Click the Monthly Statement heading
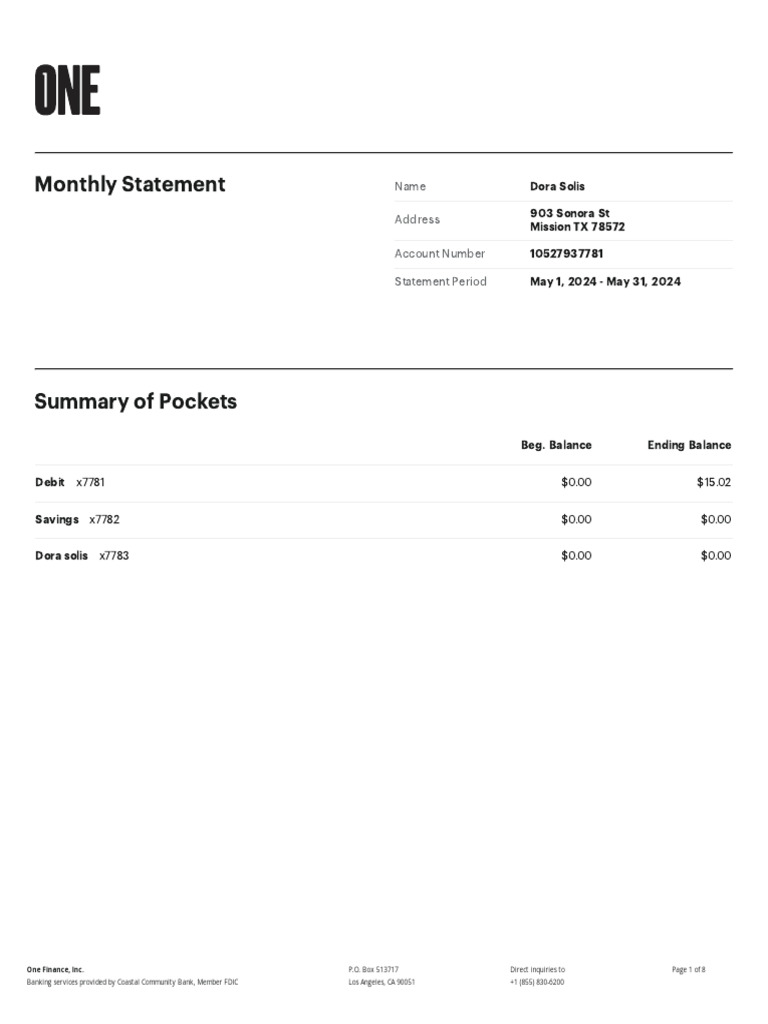768x1024 pixels. click(x=130, y=184)
